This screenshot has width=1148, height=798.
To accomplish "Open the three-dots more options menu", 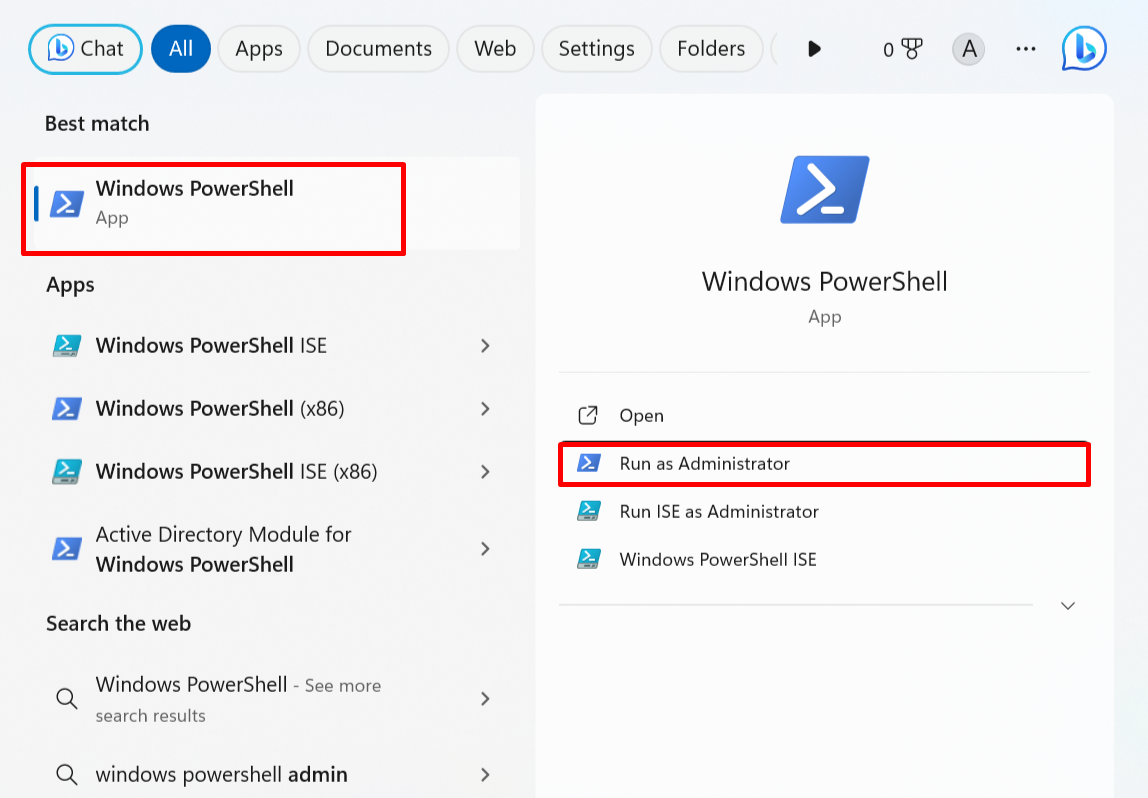I will pos(1026,49).
